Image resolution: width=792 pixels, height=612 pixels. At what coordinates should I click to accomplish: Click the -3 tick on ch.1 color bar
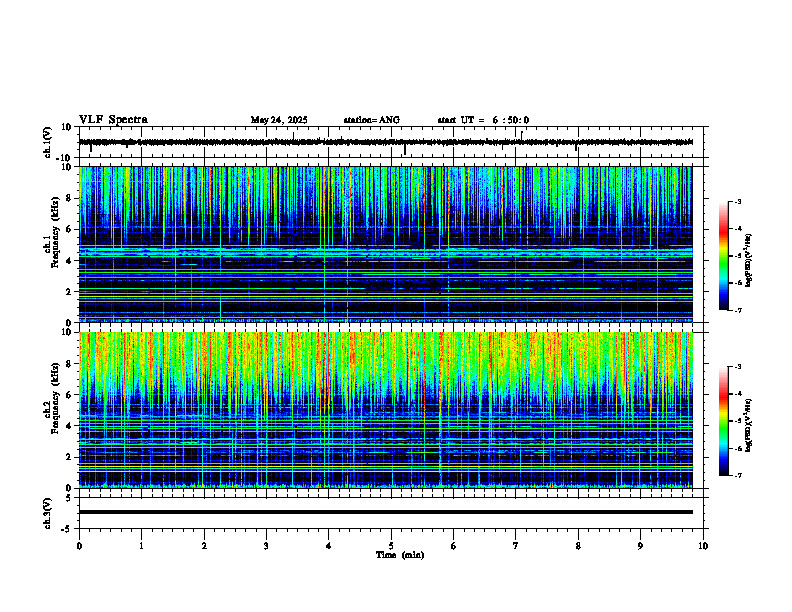(738, 201)
